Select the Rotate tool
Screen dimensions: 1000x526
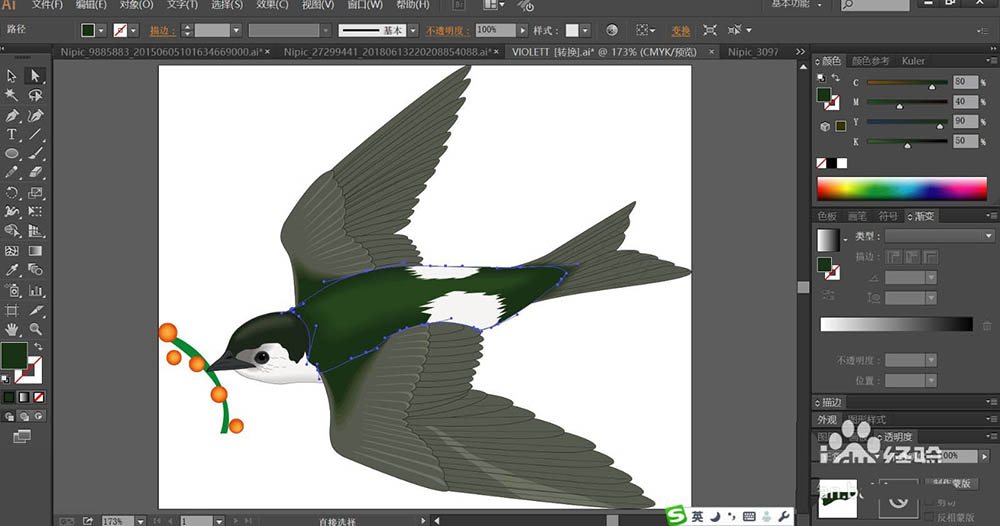point(11,193)
